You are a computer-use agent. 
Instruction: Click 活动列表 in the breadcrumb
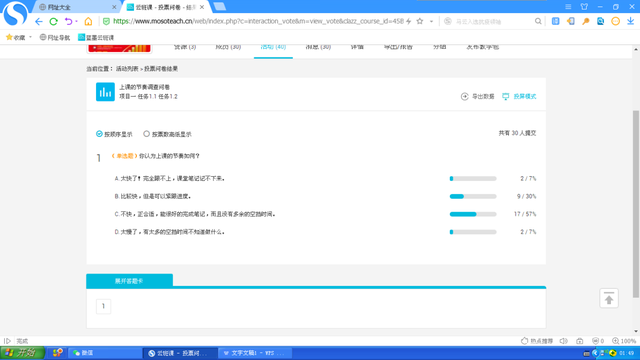click(x=127, y=69)
